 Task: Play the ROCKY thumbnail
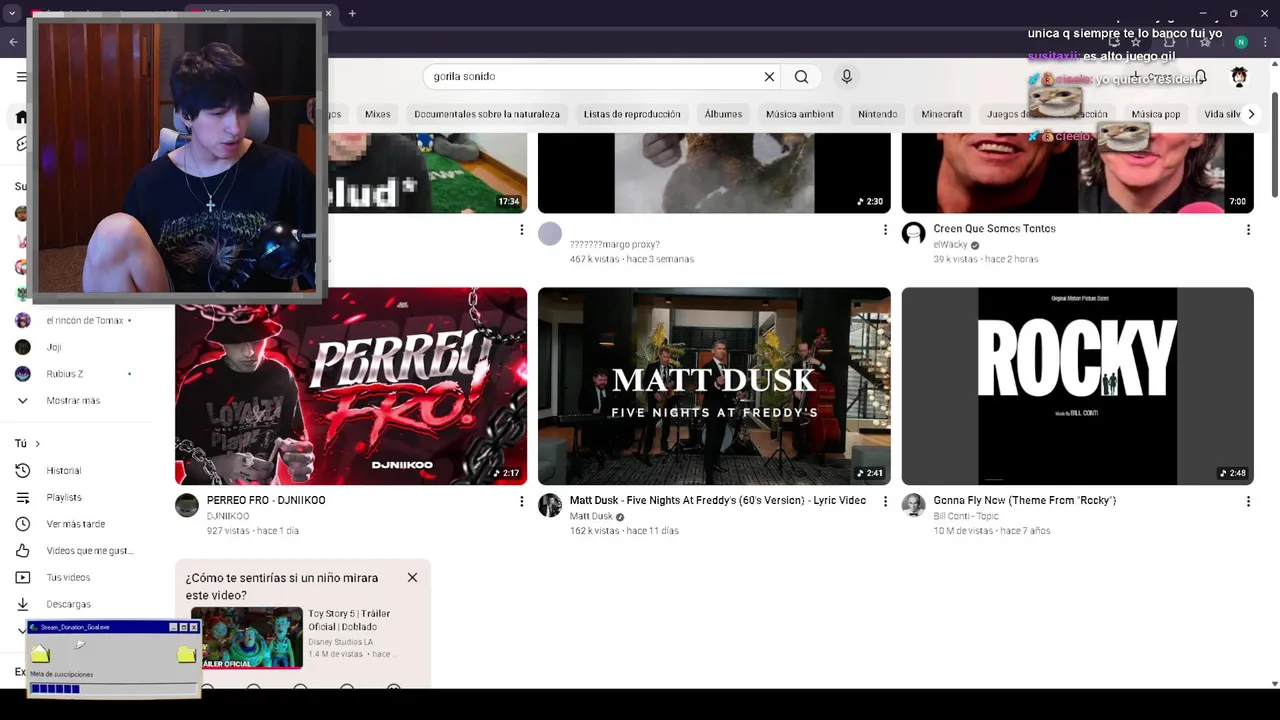pos(1077,386)
